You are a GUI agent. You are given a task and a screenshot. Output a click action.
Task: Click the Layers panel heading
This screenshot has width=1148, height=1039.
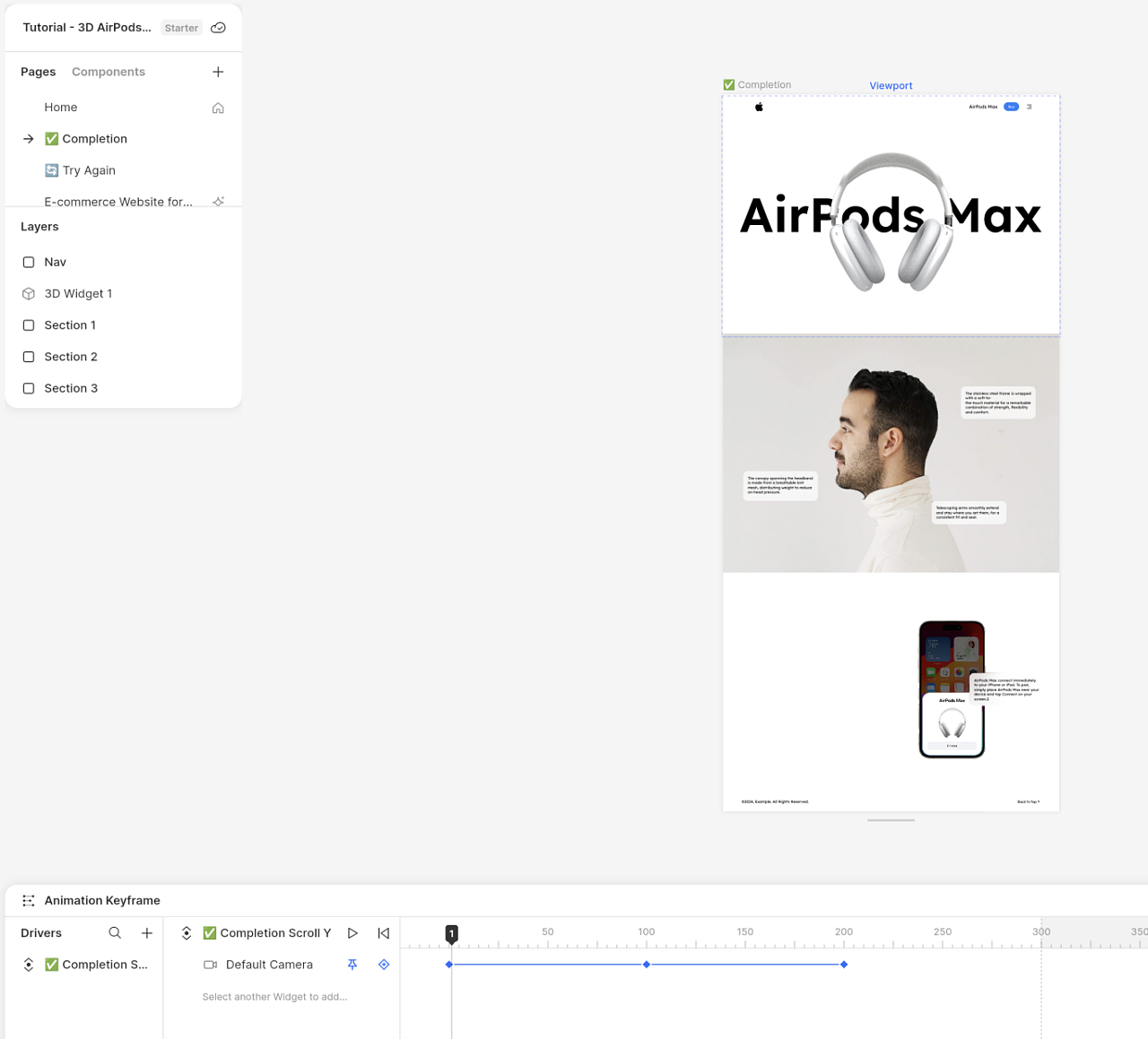39,227
